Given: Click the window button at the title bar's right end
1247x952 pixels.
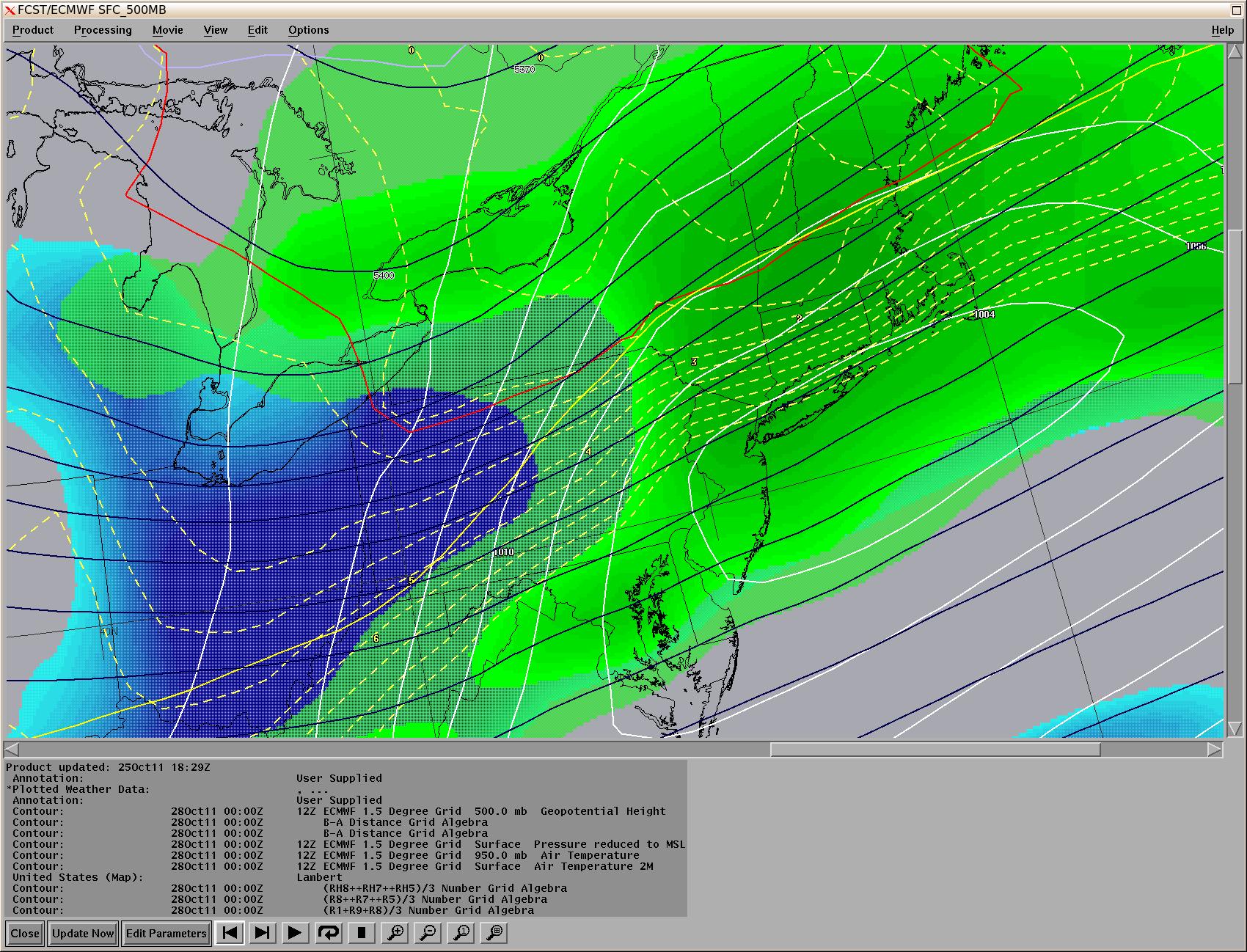Looking at the screenshot, I should coord(1237,10).
